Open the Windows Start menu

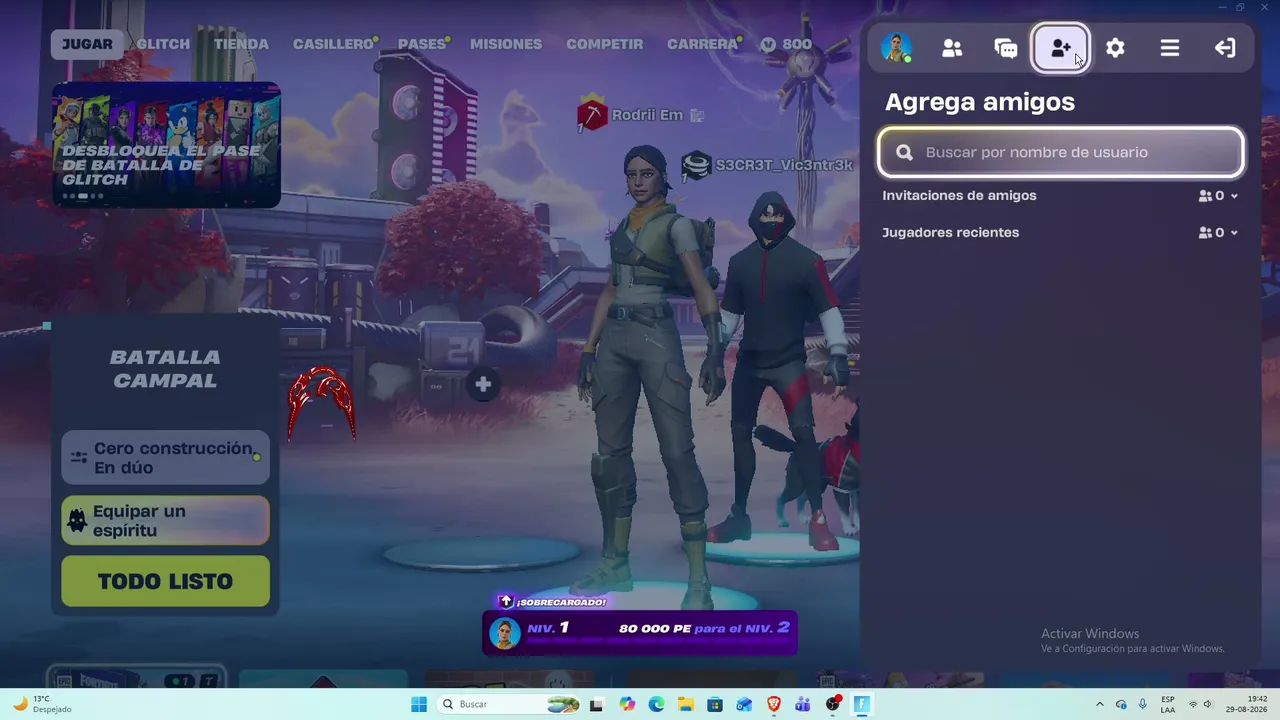click(419, 704)
